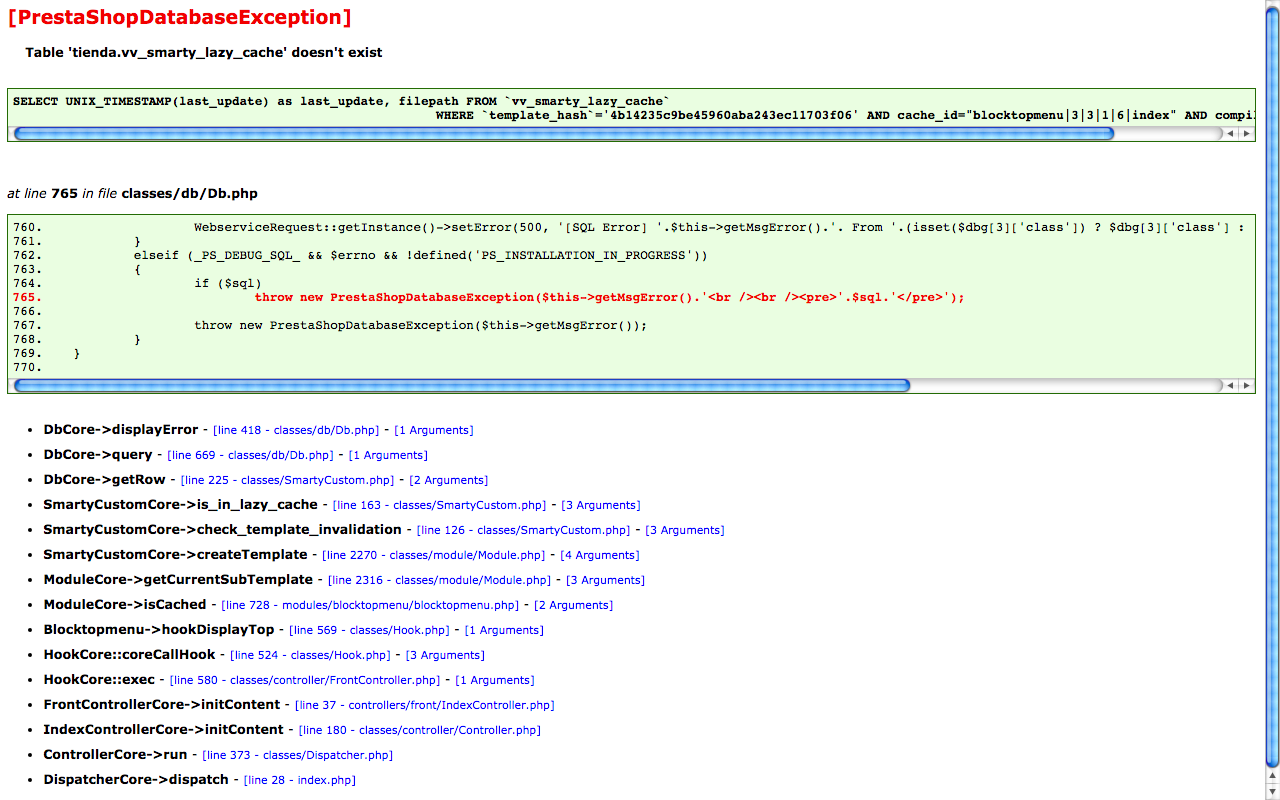Screen dimensions: 1280x800
Task: Show '3 Arguments' for HookCore::coreCallHook
Action: click(446, 655)
